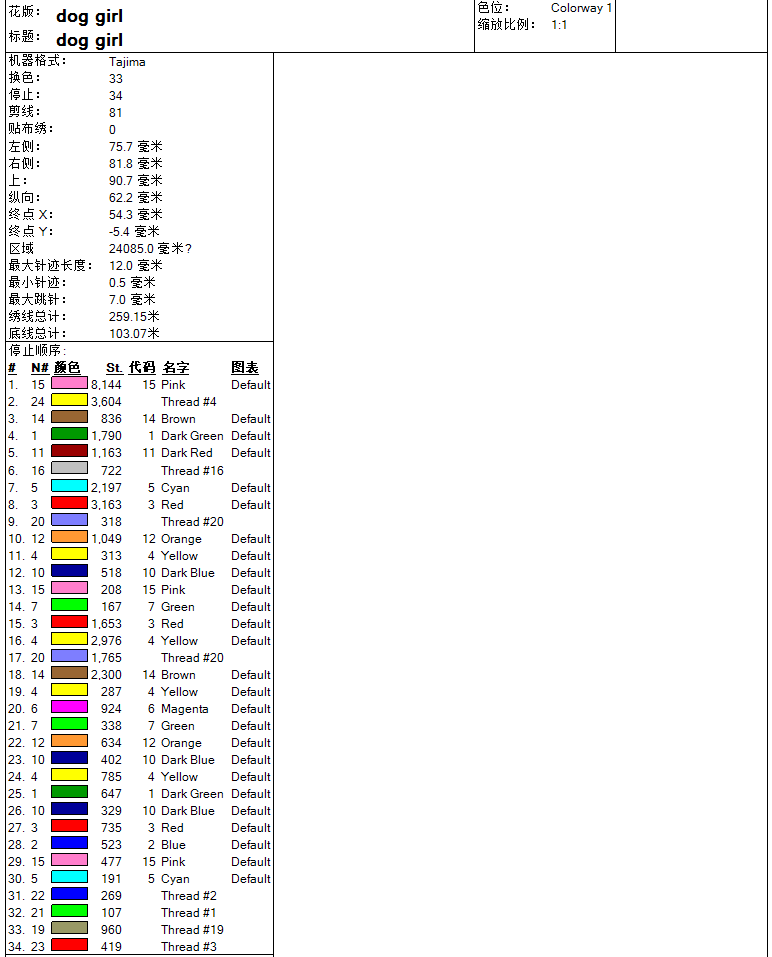Click the 'Tajima' machine format value

tap(127, 62)
